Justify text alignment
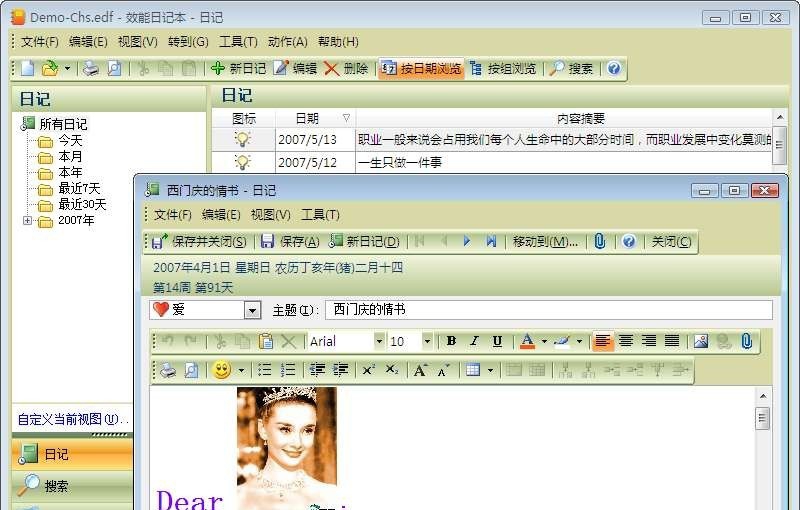 [672, 341]
